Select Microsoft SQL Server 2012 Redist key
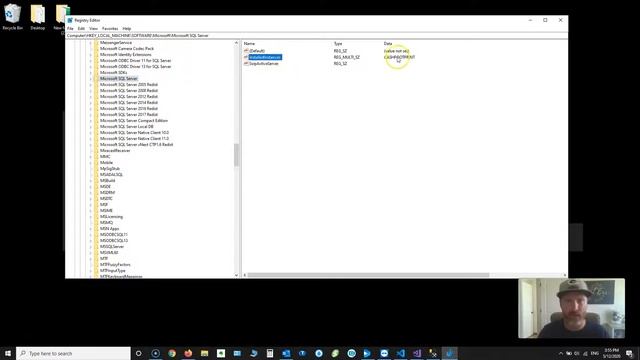Screen dimensions: 640x360 click(x=129, y=96)
